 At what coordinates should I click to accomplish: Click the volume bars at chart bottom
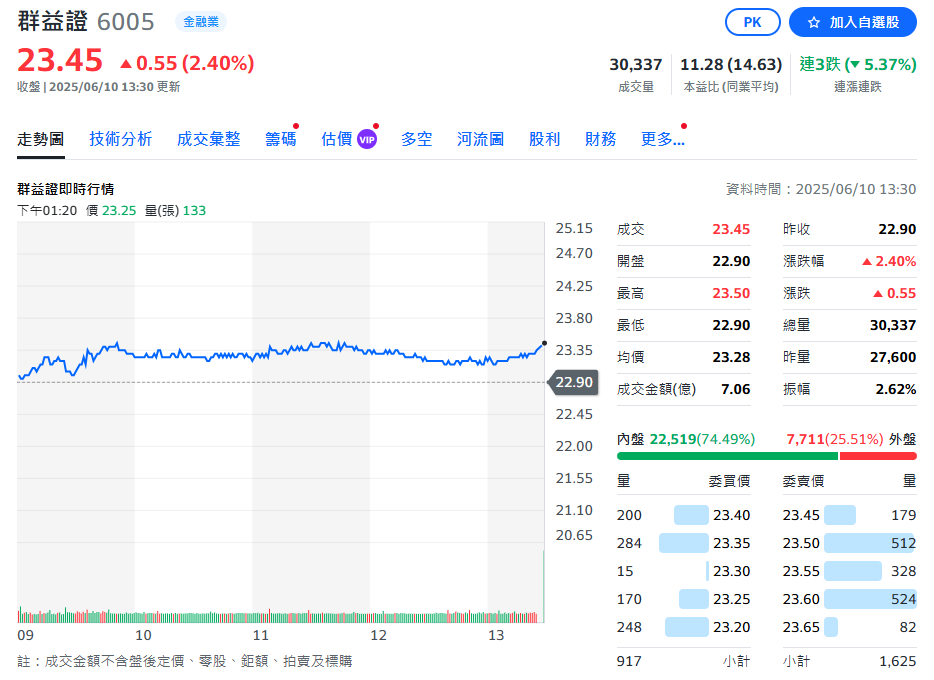280,616
